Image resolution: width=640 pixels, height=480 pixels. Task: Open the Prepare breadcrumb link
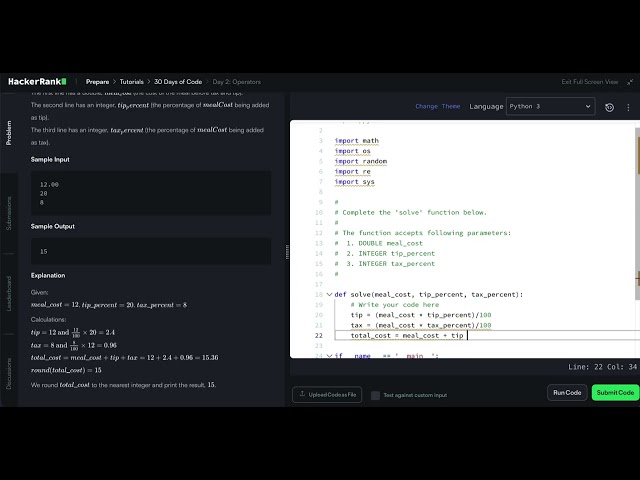tap(97, 82)
